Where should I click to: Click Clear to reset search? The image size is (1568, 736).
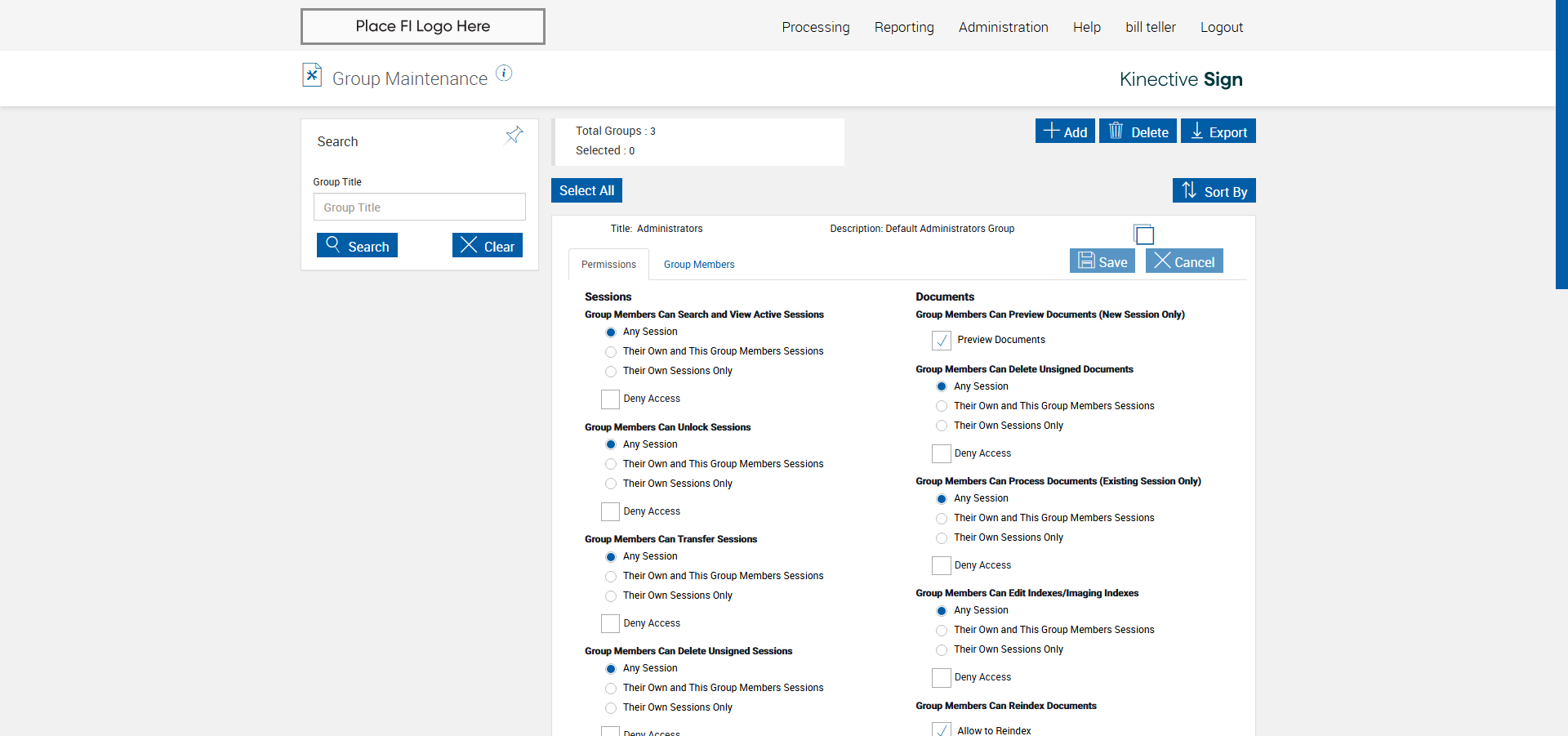tap(488, 246)
